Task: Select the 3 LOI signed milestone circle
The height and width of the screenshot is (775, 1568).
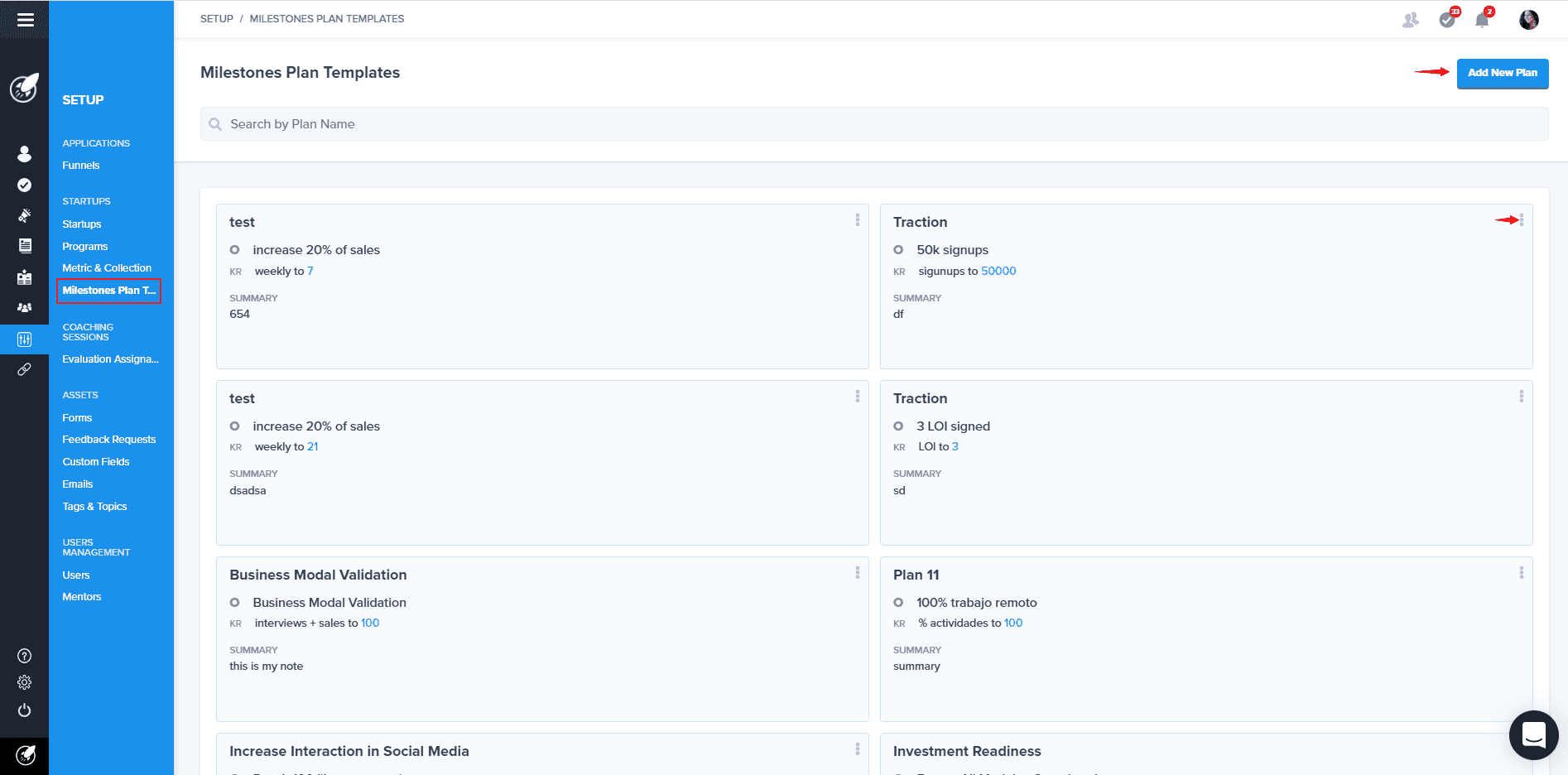Action: (x=898, y=426)
